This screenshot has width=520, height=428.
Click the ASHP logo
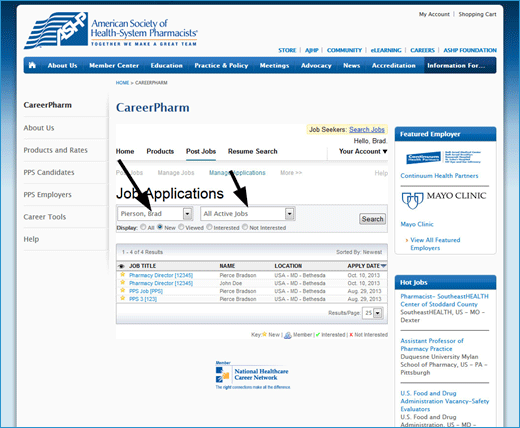click(111, 31)
